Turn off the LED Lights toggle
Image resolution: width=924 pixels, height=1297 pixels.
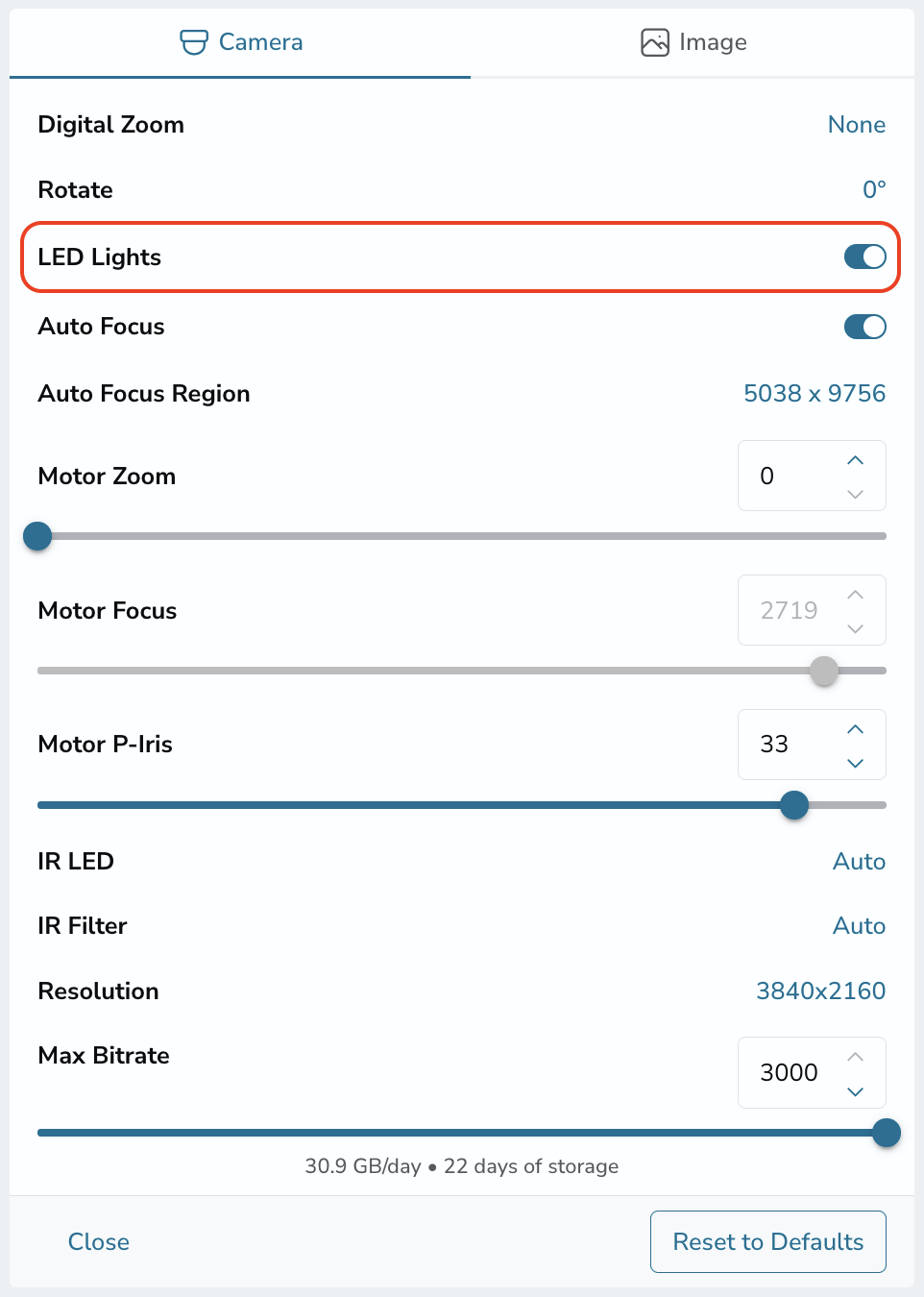coord(864,257)
